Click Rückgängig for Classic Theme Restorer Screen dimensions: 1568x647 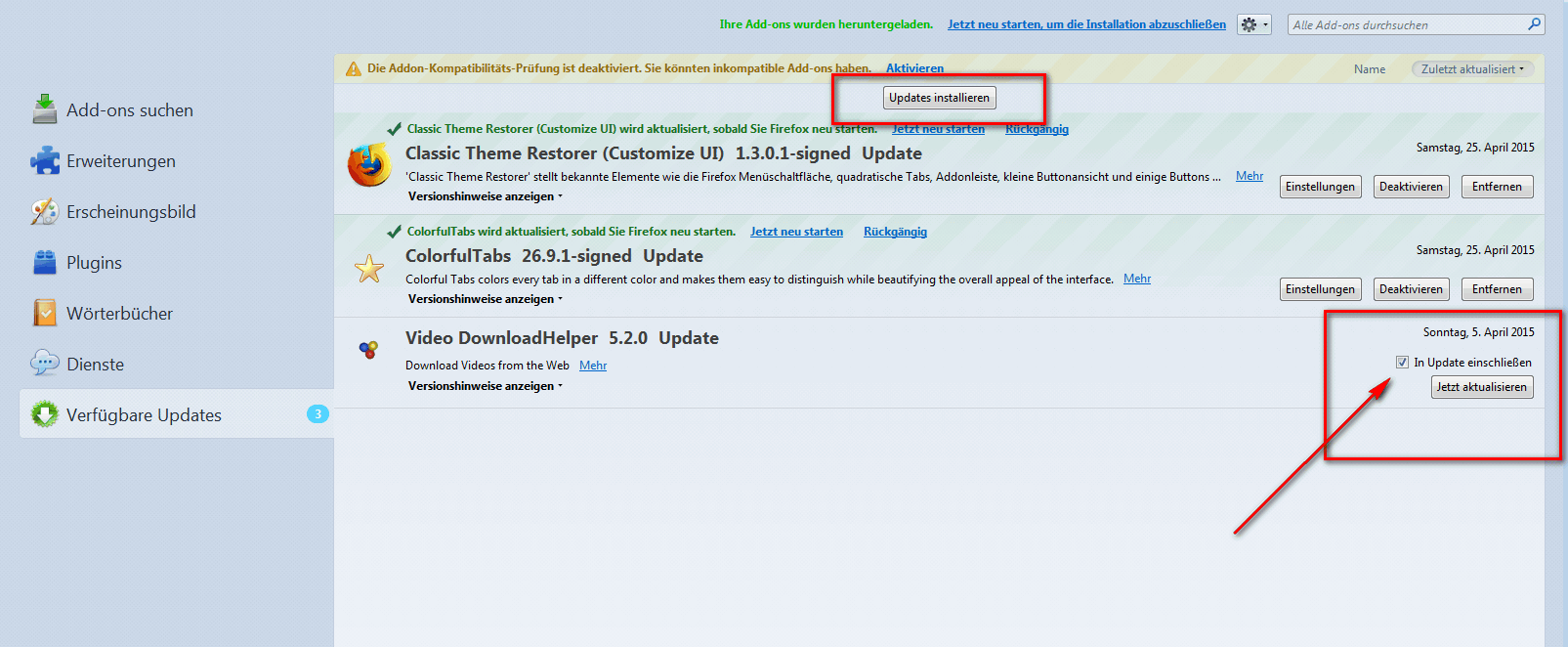click(x=1037, y=129)
